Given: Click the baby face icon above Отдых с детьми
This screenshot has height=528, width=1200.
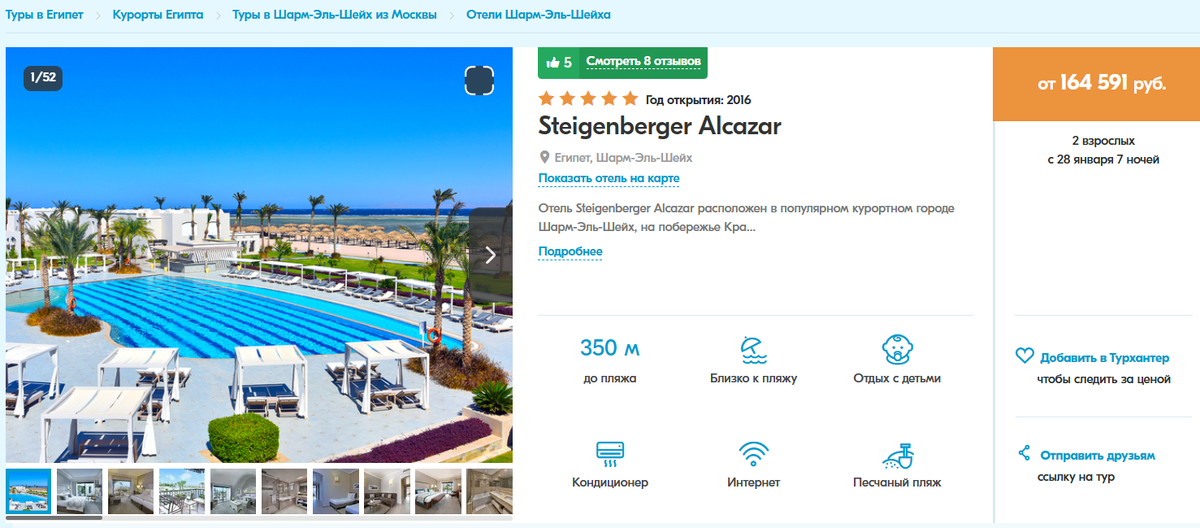Looking at the screenshot, I should click(x=897, y=350).
